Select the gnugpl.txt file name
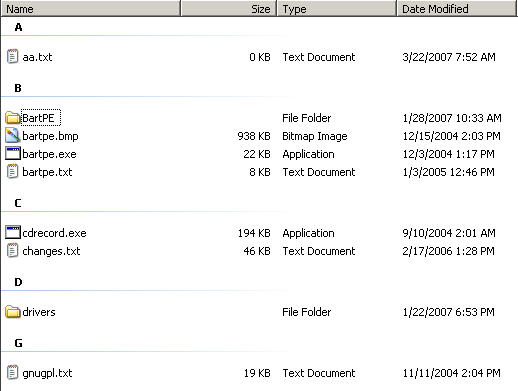This screenshot has height=391, width=518. (47, 373)
